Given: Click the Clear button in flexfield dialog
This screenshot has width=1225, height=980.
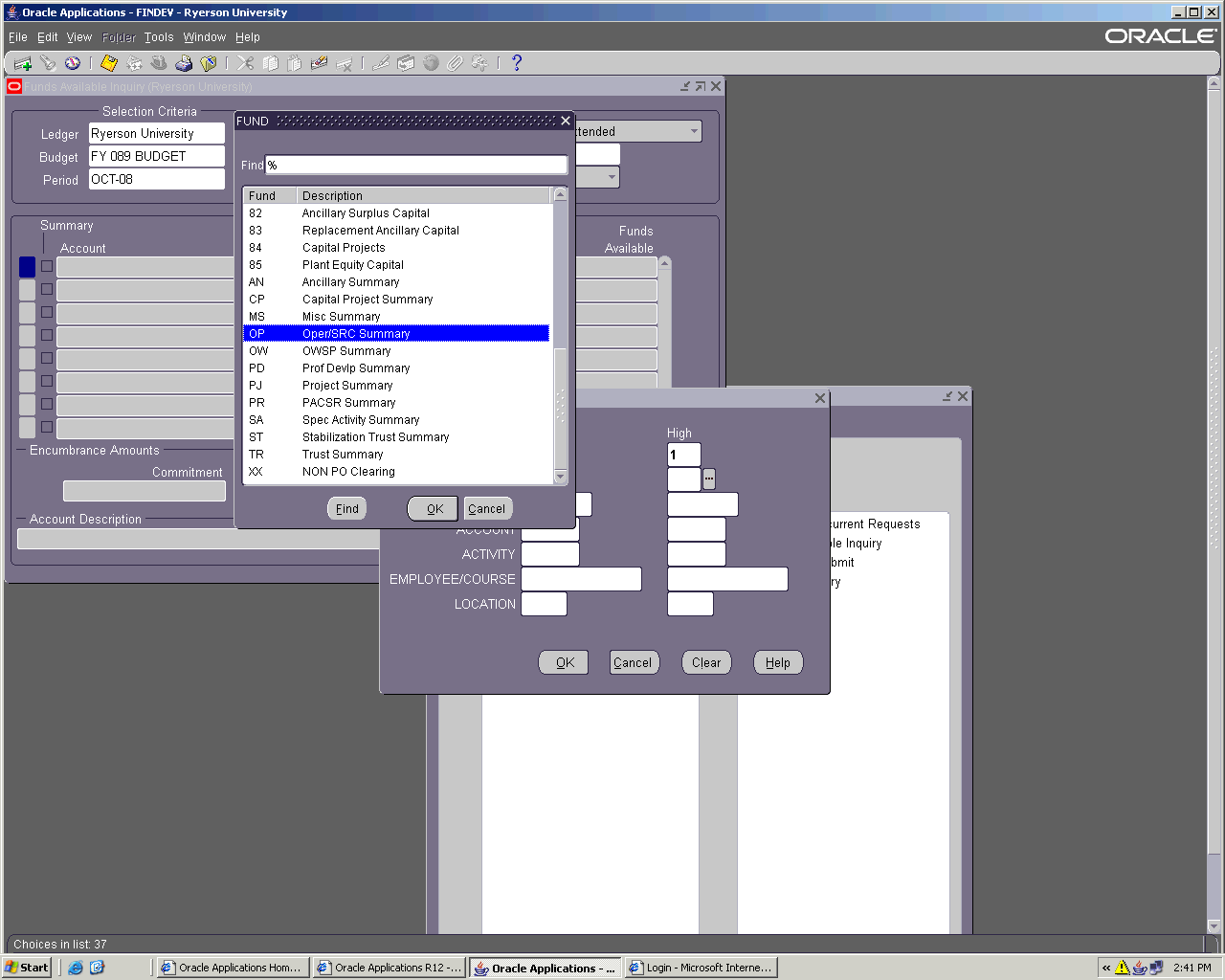Looking at the screenshot, I should coord(706,662).
